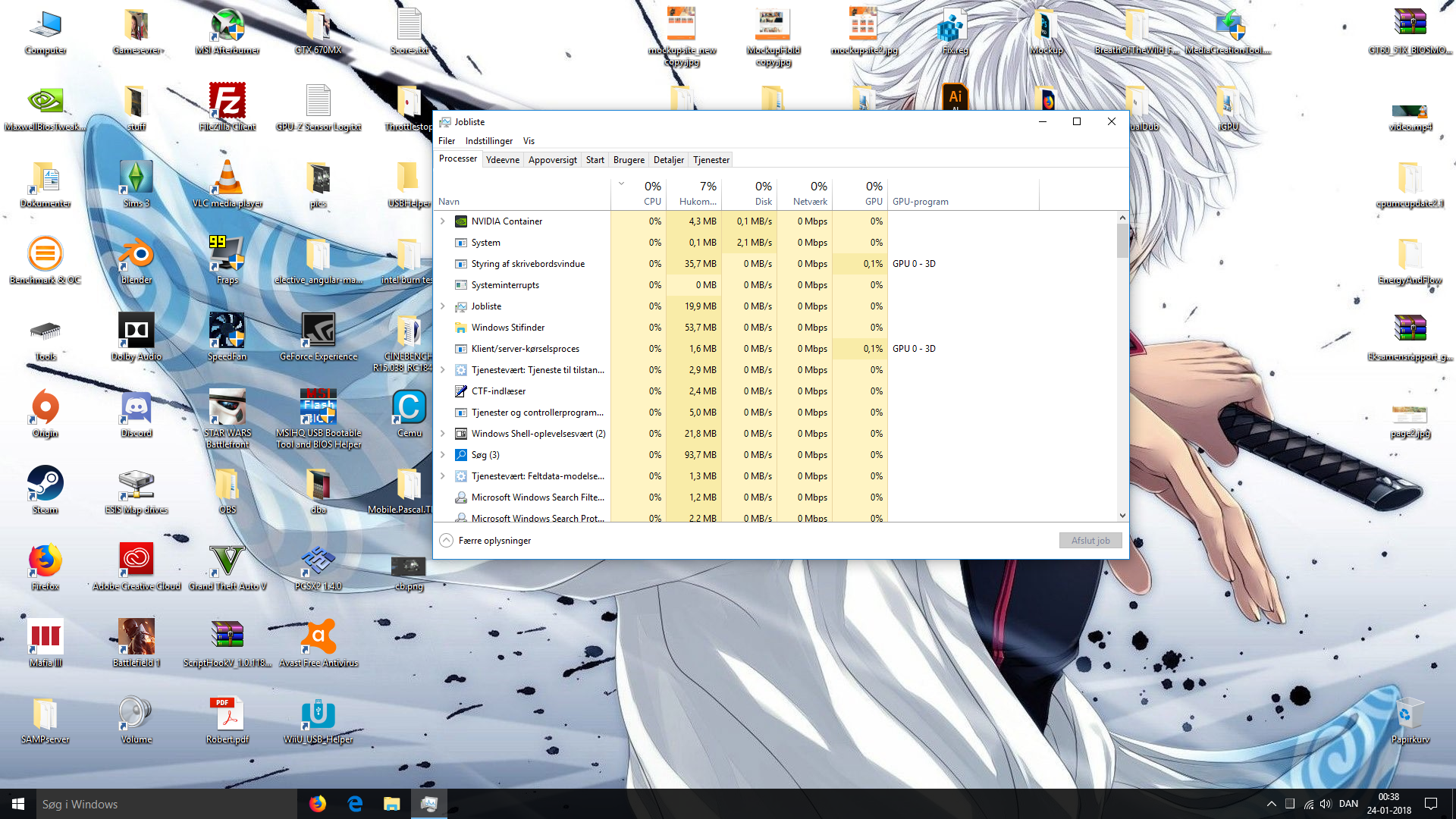The image size is (1456, 819).
Task: Open the VLC media player shortcut
Action: tap(227, 184)
